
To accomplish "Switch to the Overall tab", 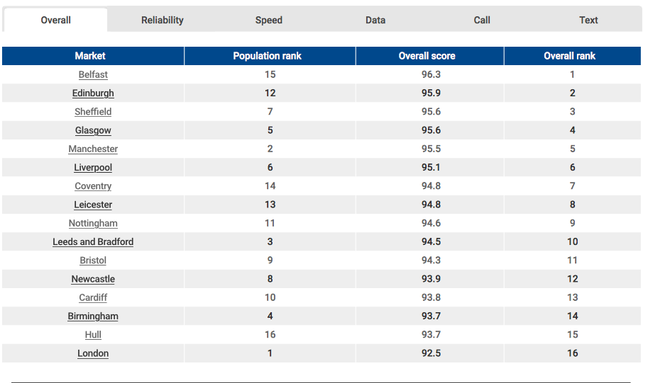I will (x=55, y=20).
